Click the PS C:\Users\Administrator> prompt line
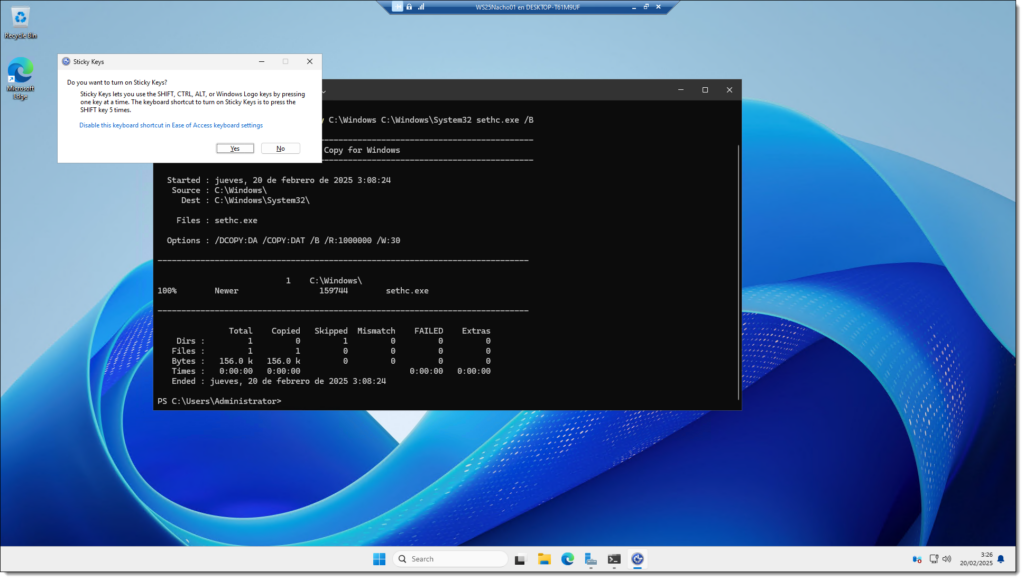Screen dimensions: 1024x580 [219, 402]
